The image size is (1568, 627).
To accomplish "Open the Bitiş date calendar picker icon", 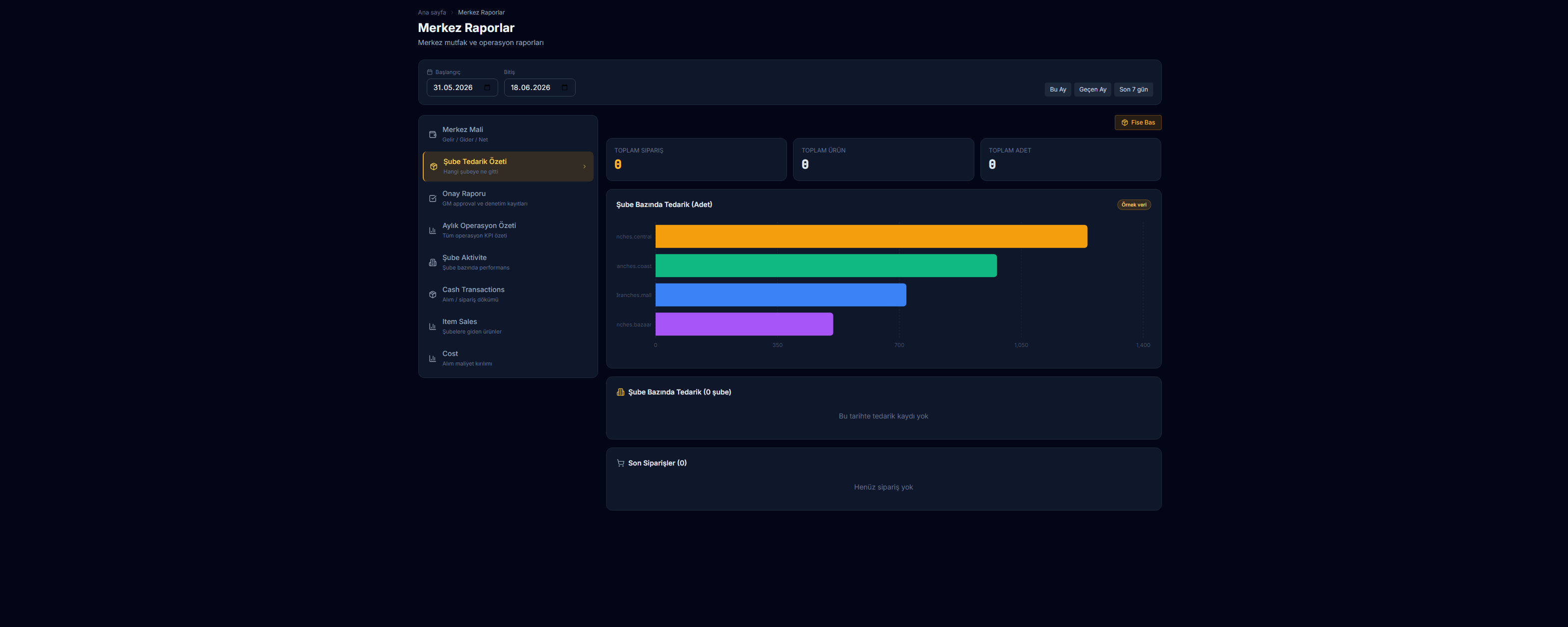I will 564,87.
